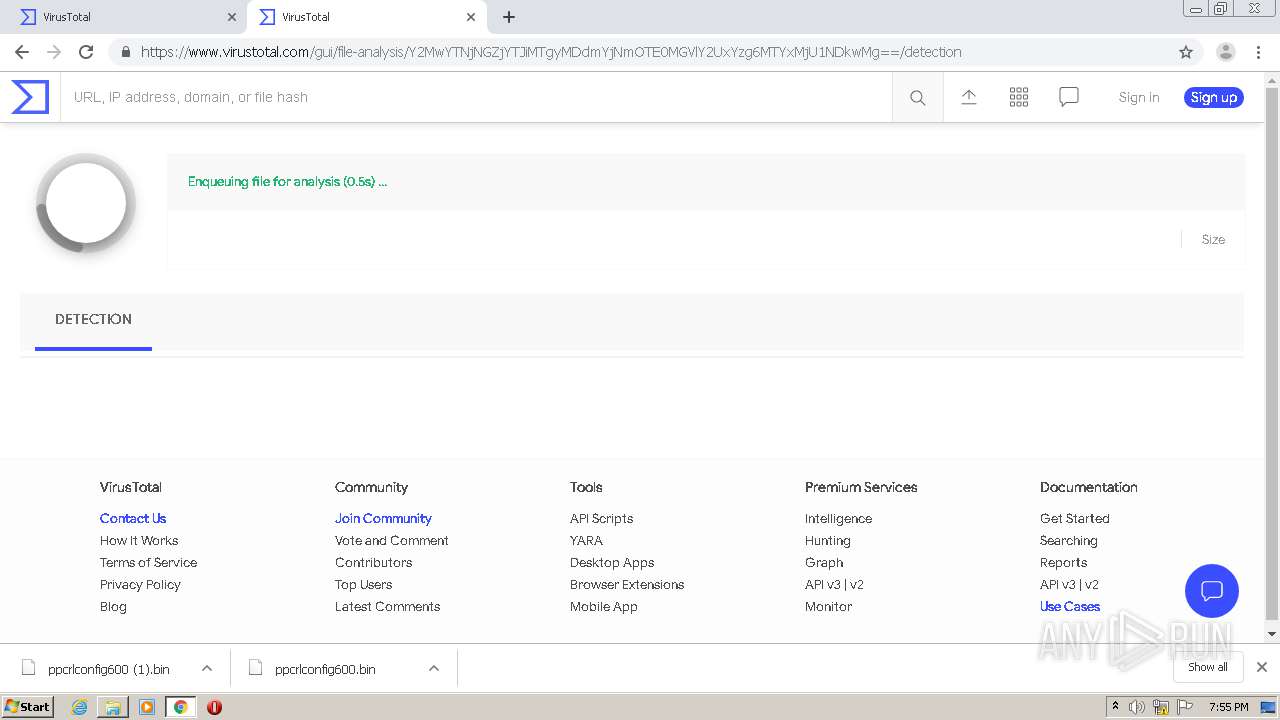Viewport: 1280px width, 720px height.
Task: Open Searching documentation link
Action: coord(1068,540)
